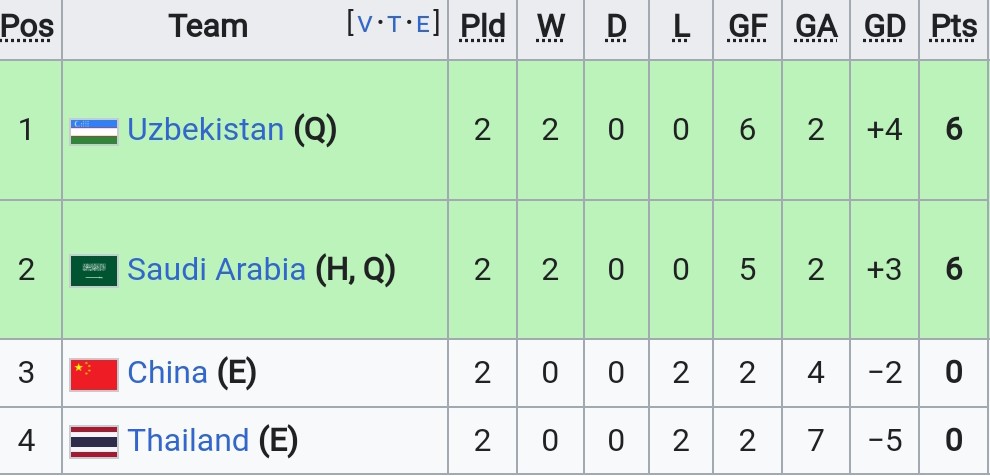Click the Thailand flag icon
This screenshot has height=476, width=990.
[x=93, y=441]
